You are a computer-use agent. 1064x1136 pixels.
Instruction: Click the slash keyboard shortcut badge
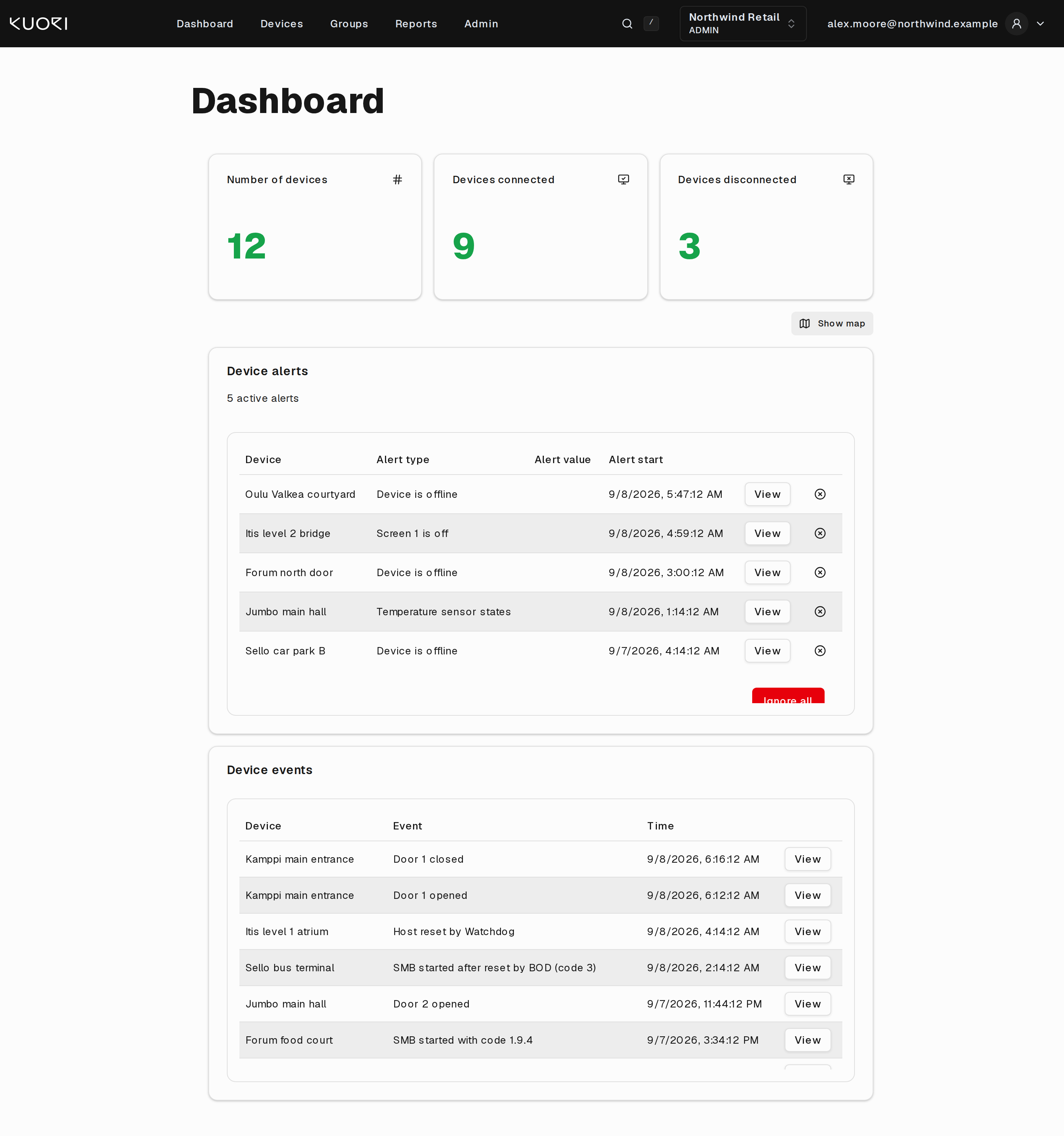(651, 23)
